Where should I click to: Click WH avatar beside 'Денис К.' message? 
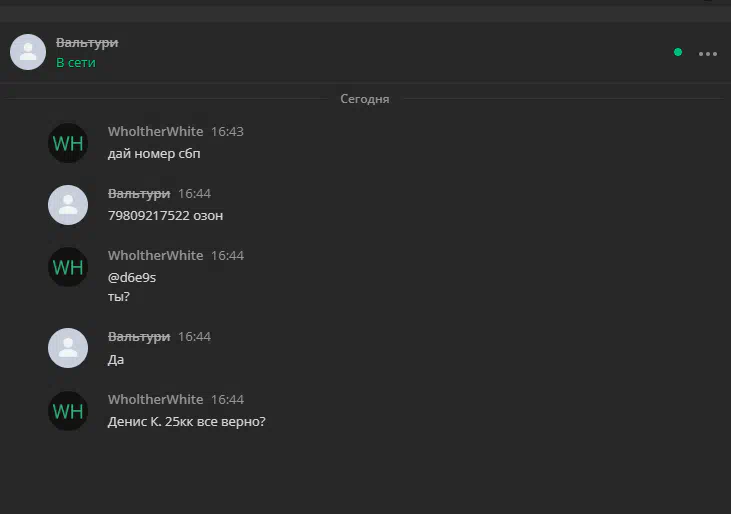pos(68,411)
